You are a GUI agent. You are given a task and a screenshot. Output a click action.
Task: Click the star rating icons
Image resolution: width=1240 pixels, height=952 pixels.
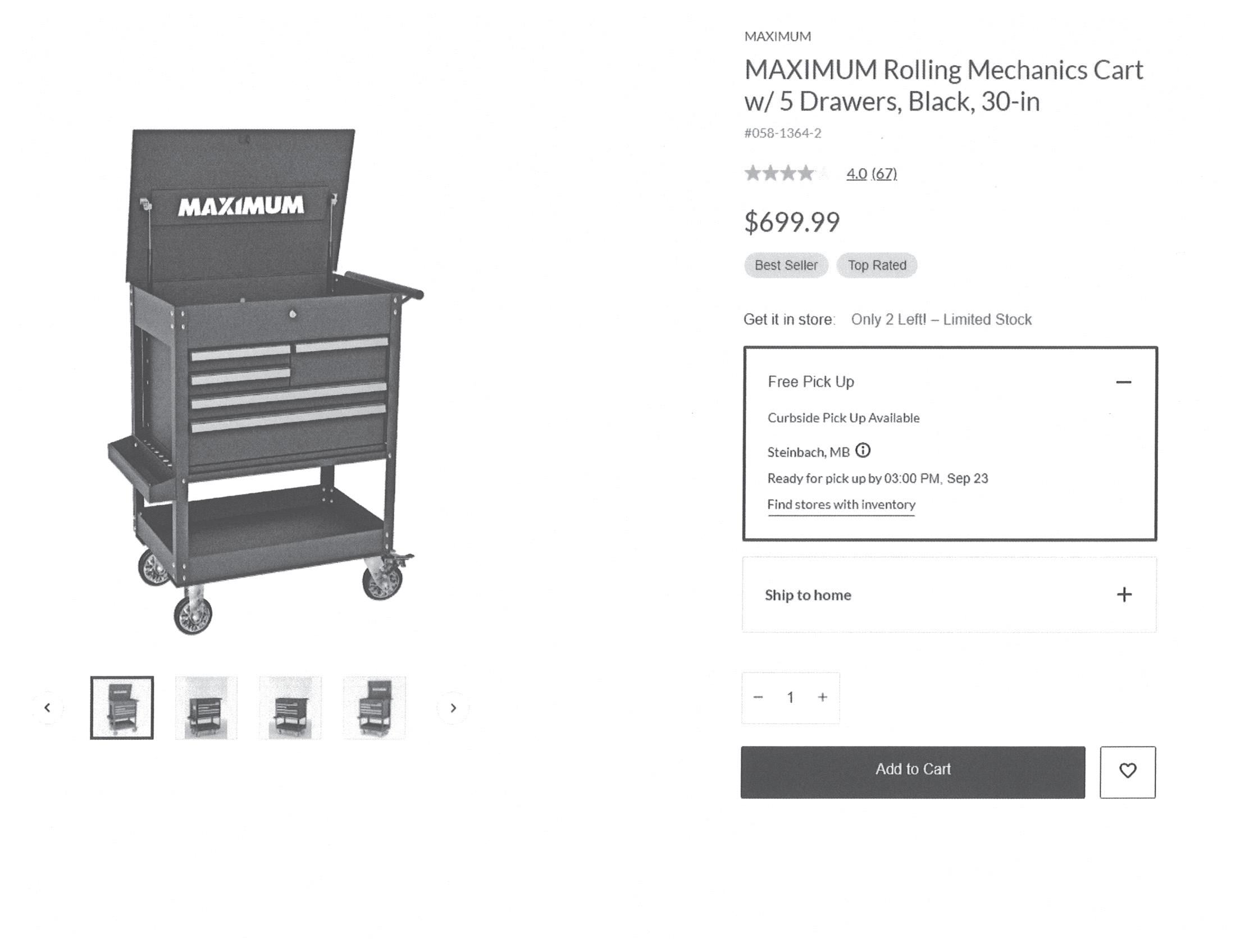[785, 173]
